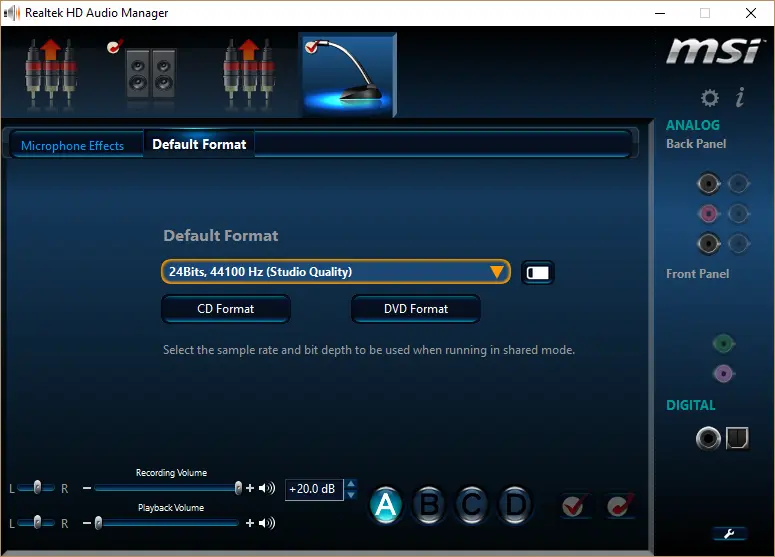Decrease Playback Volume with the minus sign
775x557 pixels.
(87, 523)
